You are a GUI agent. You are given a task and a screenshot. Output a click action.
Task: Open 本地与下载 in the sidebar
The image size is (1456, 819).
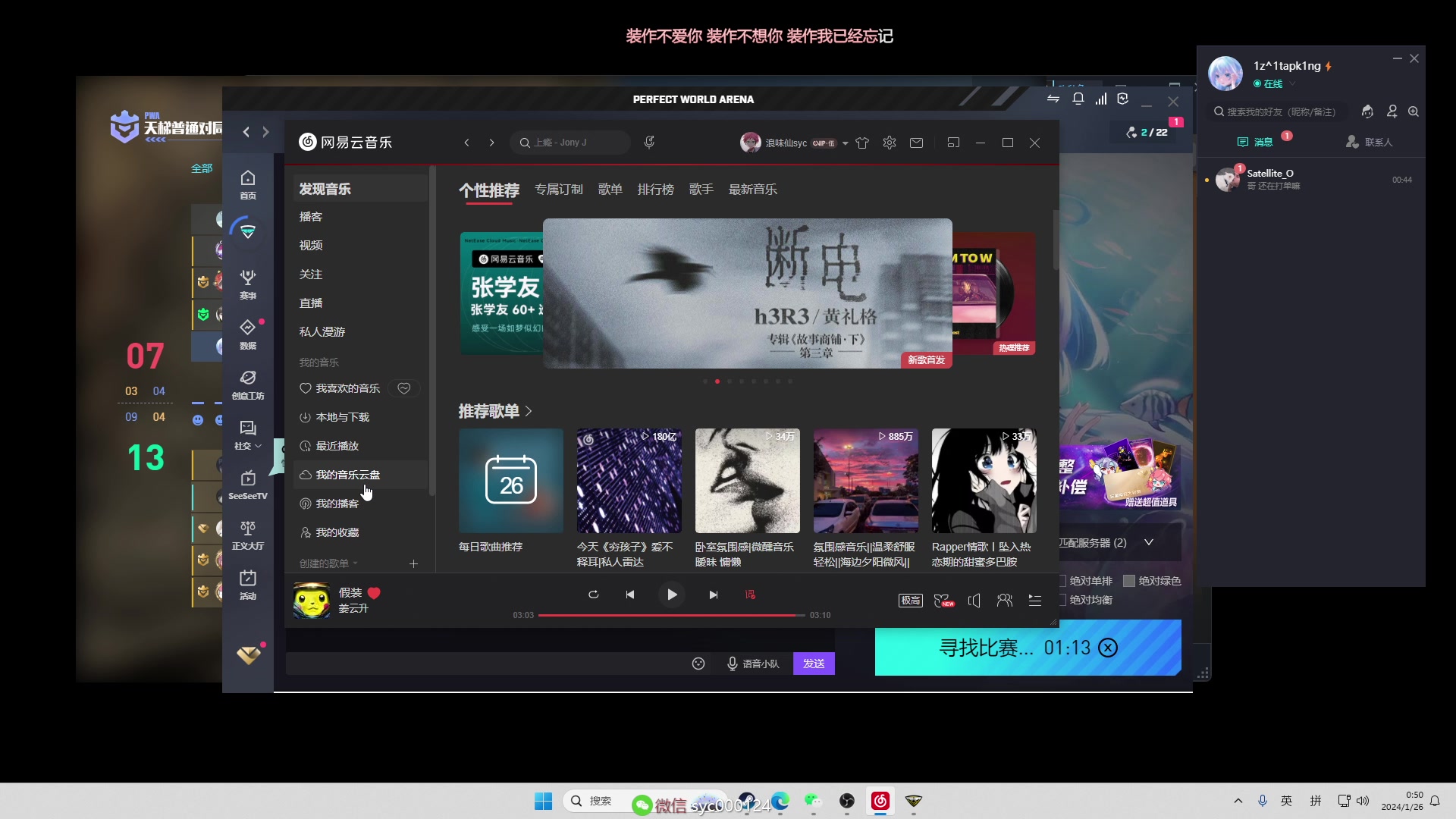[361, 417]
